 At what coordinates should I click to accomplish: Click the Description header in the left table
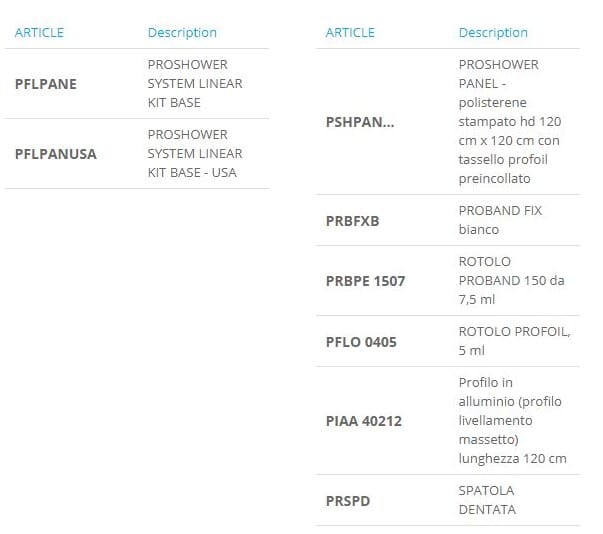(182, 33)
